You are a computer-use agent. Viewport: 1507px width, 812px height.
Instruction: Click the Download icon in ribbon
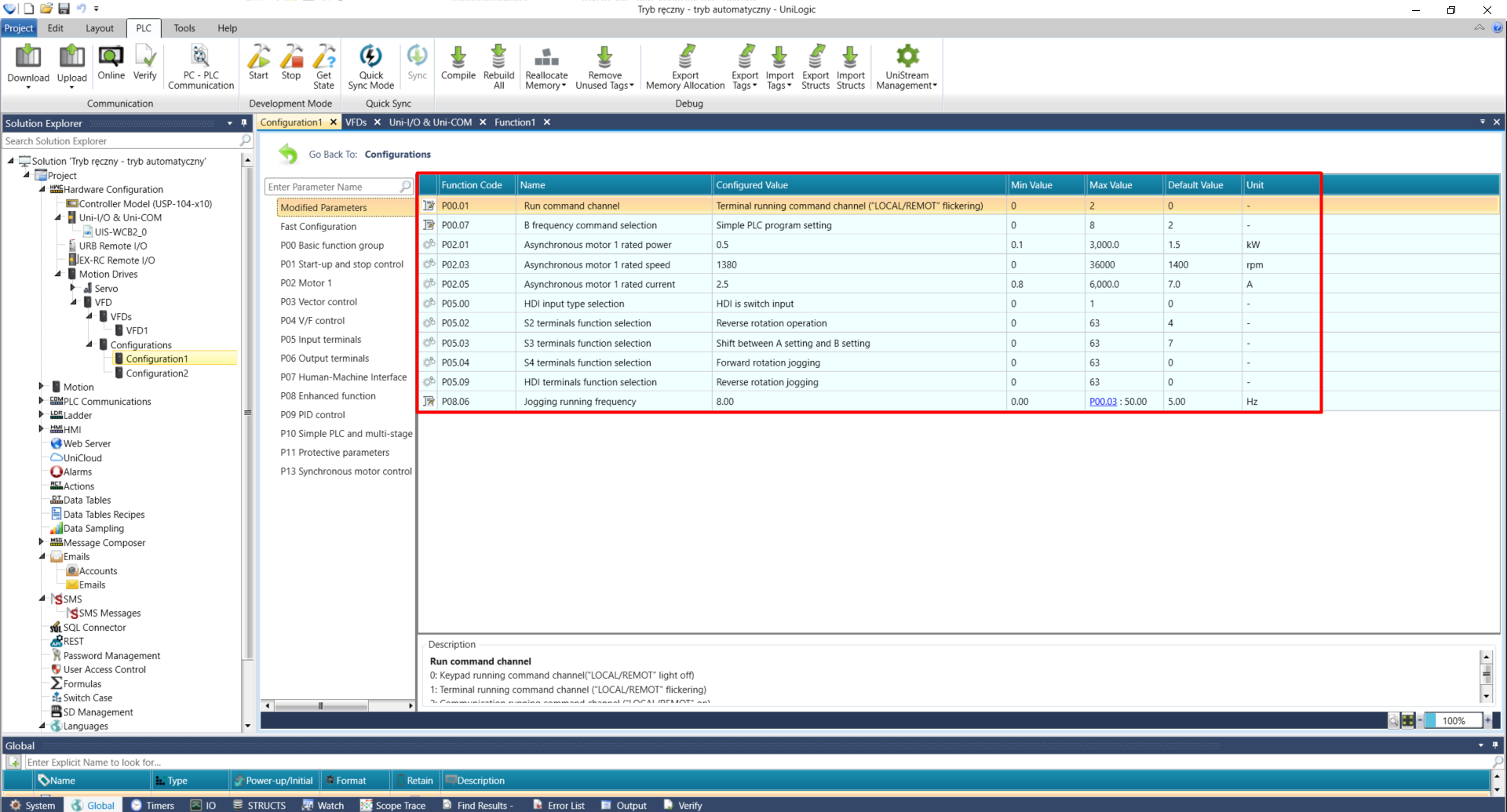(28, 64)
